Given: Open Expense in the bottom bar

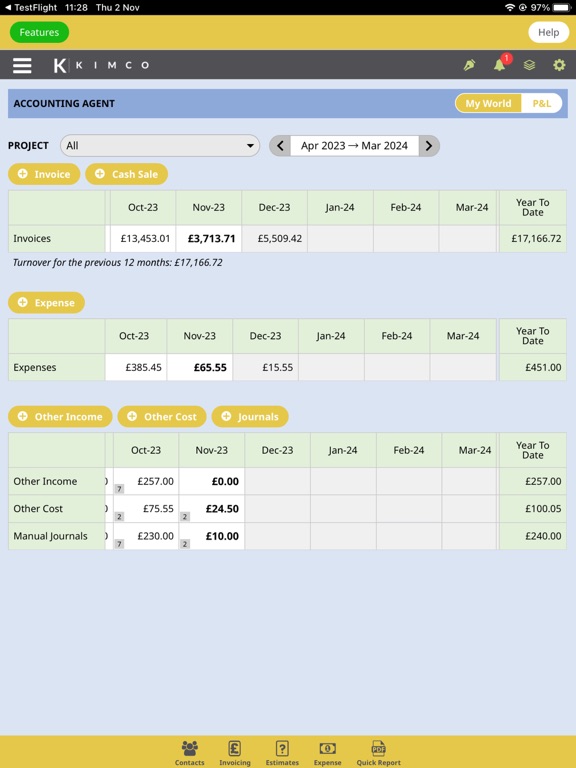Looking at the screenshot, I should click(327, 753).
